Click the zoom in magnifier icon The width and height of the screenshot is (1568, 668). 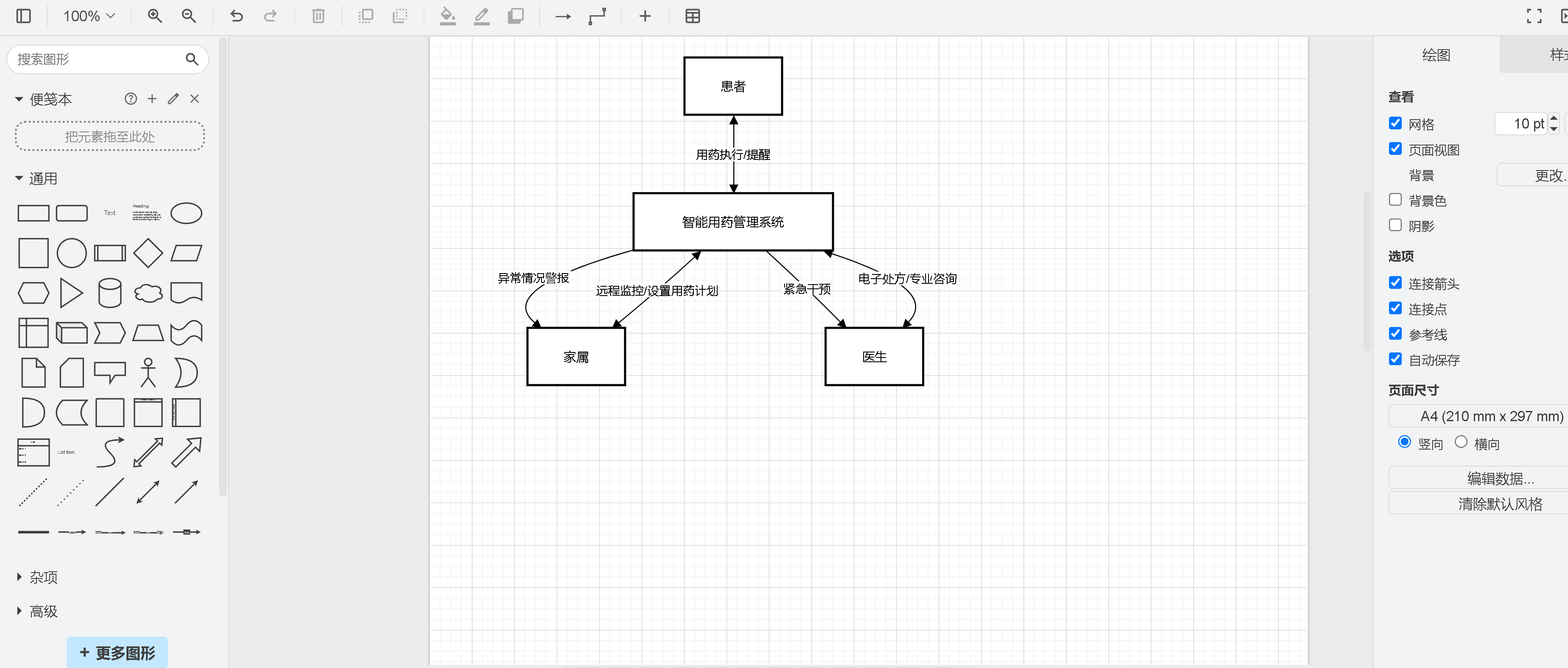pos(154,17)
